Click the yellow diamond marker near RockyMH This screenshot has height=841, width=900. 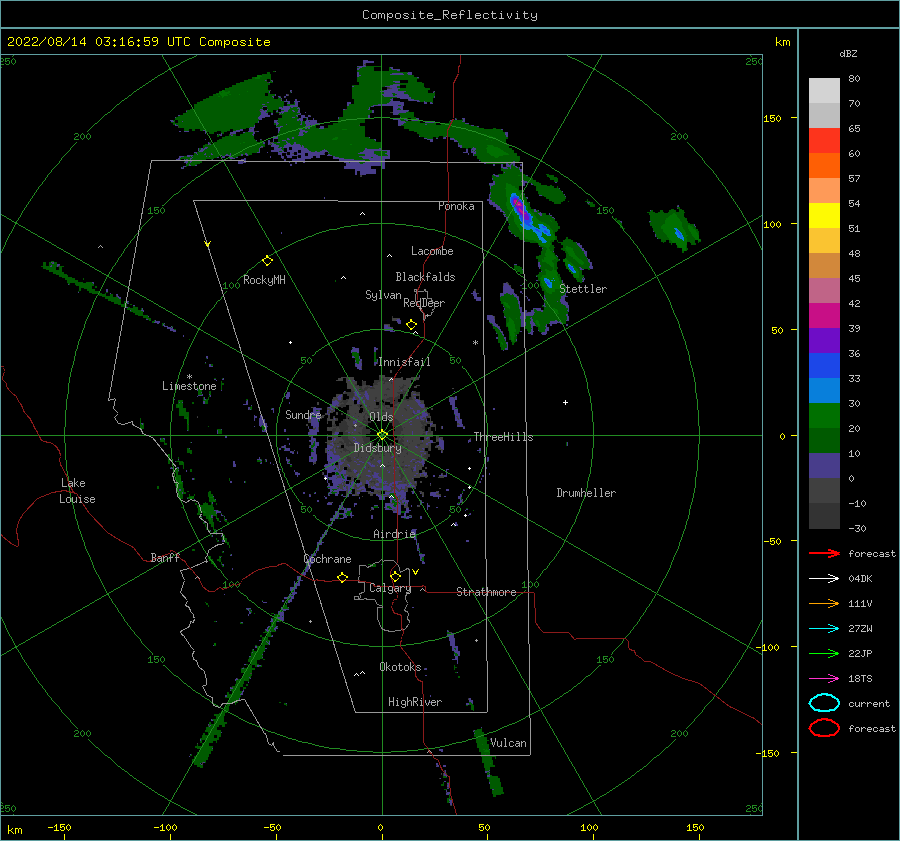(x=267, y=261)
